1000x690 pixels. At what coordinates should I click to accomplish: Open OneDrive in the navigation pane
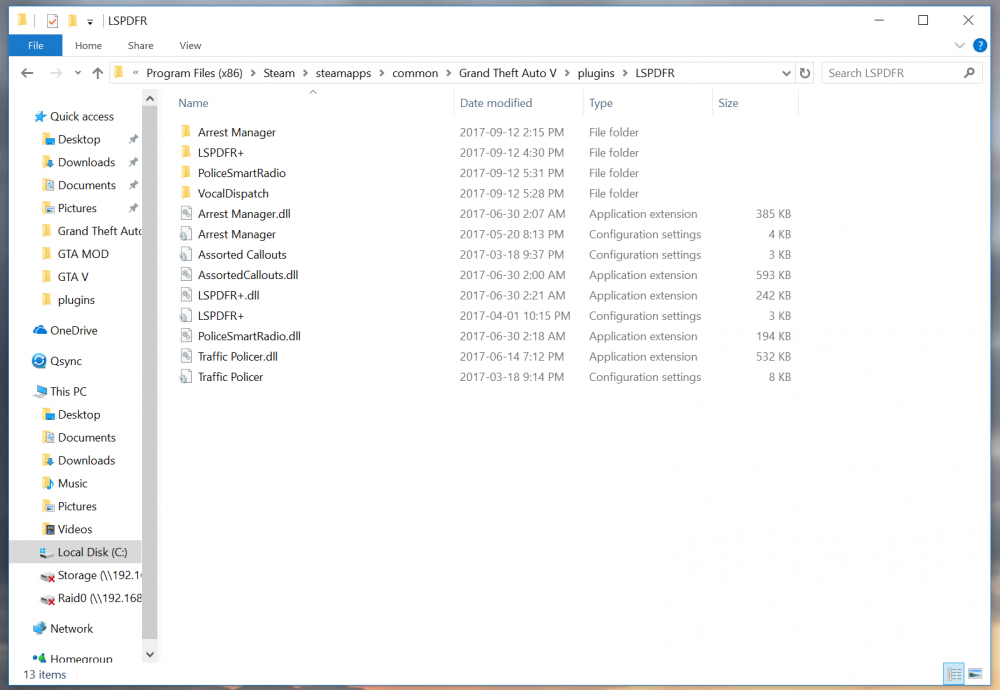[x=73, y=330]
